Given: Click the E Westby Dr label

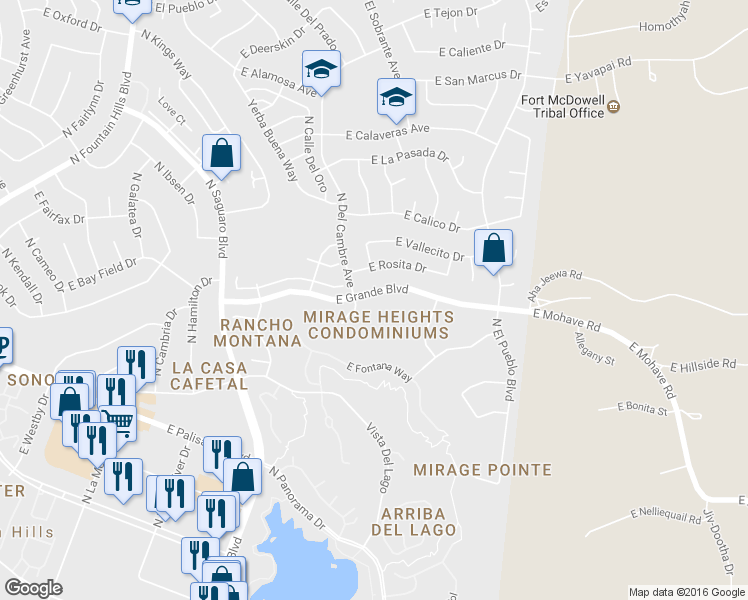Looking at the screenshot, I should (x=34, y=424).
